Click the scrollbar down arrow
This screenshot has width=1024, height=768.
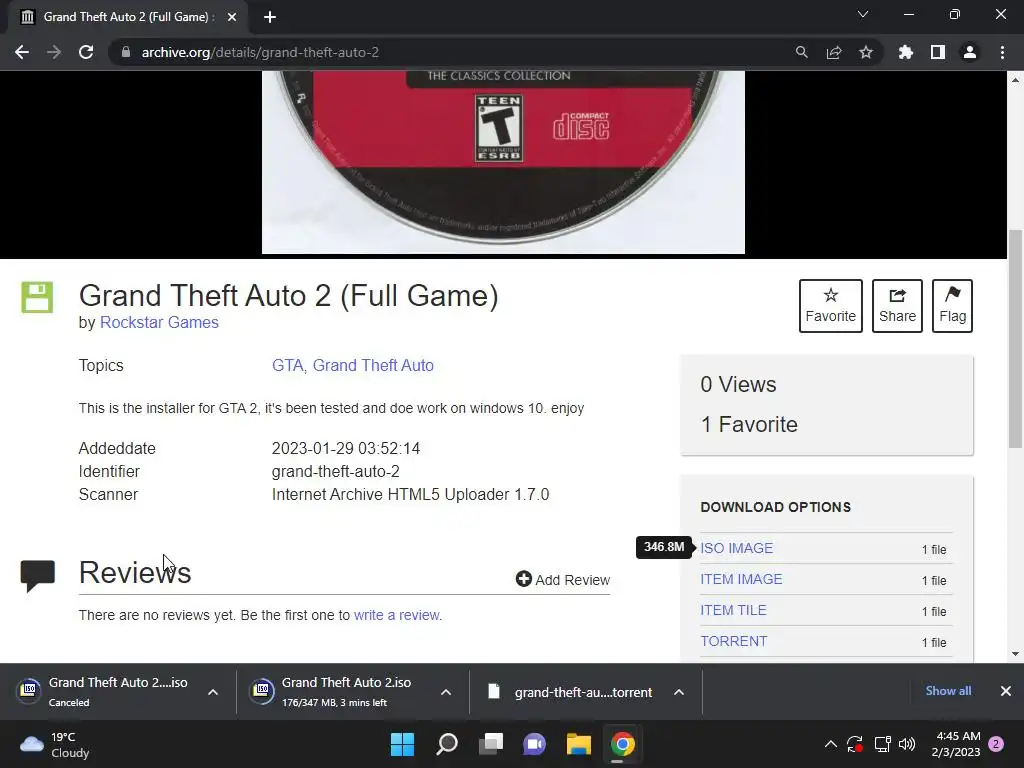pos(1015,654)
